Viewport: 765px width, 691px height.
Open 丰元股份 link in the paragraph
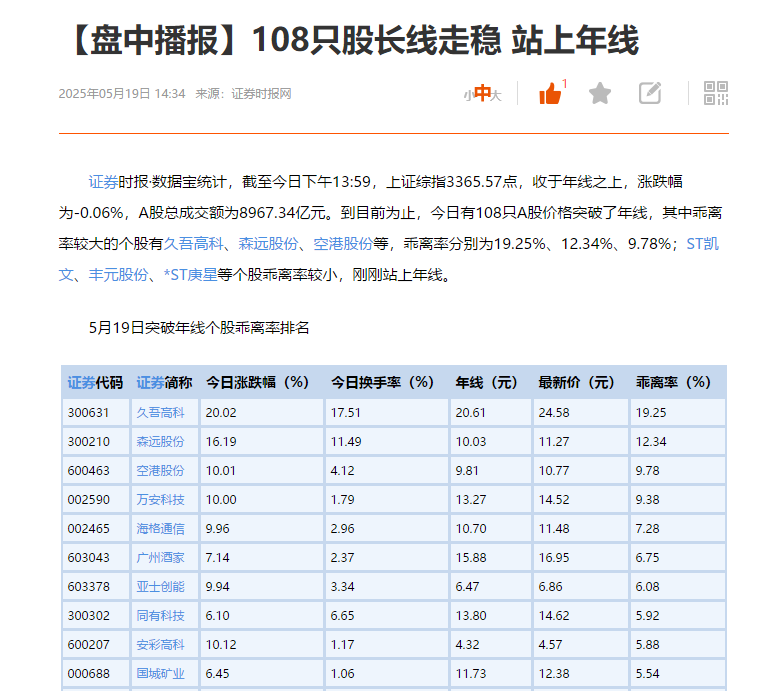tap(118, 275)
